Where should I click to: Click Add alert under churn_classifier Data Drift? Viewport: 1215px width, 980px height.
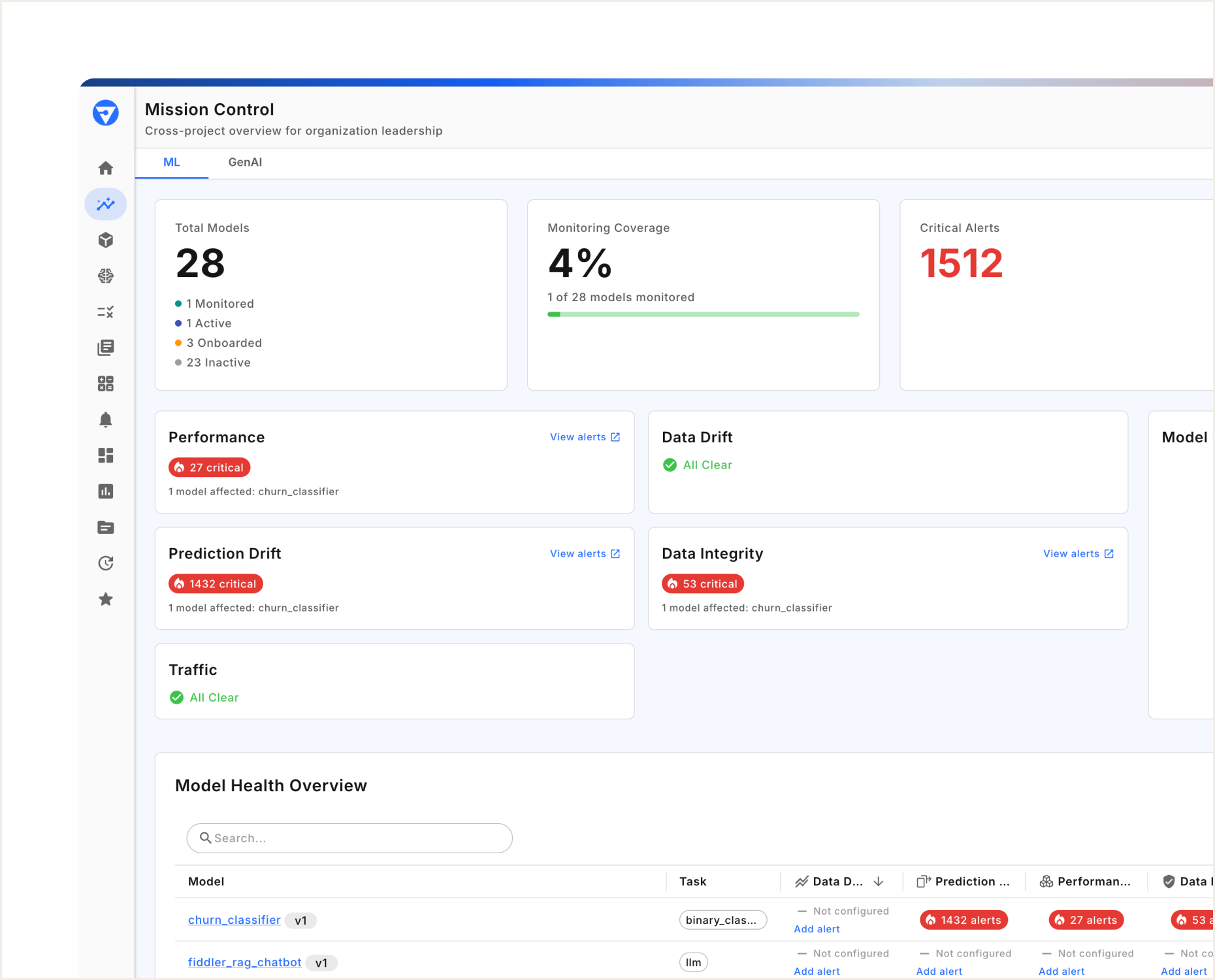pos(817,929)
